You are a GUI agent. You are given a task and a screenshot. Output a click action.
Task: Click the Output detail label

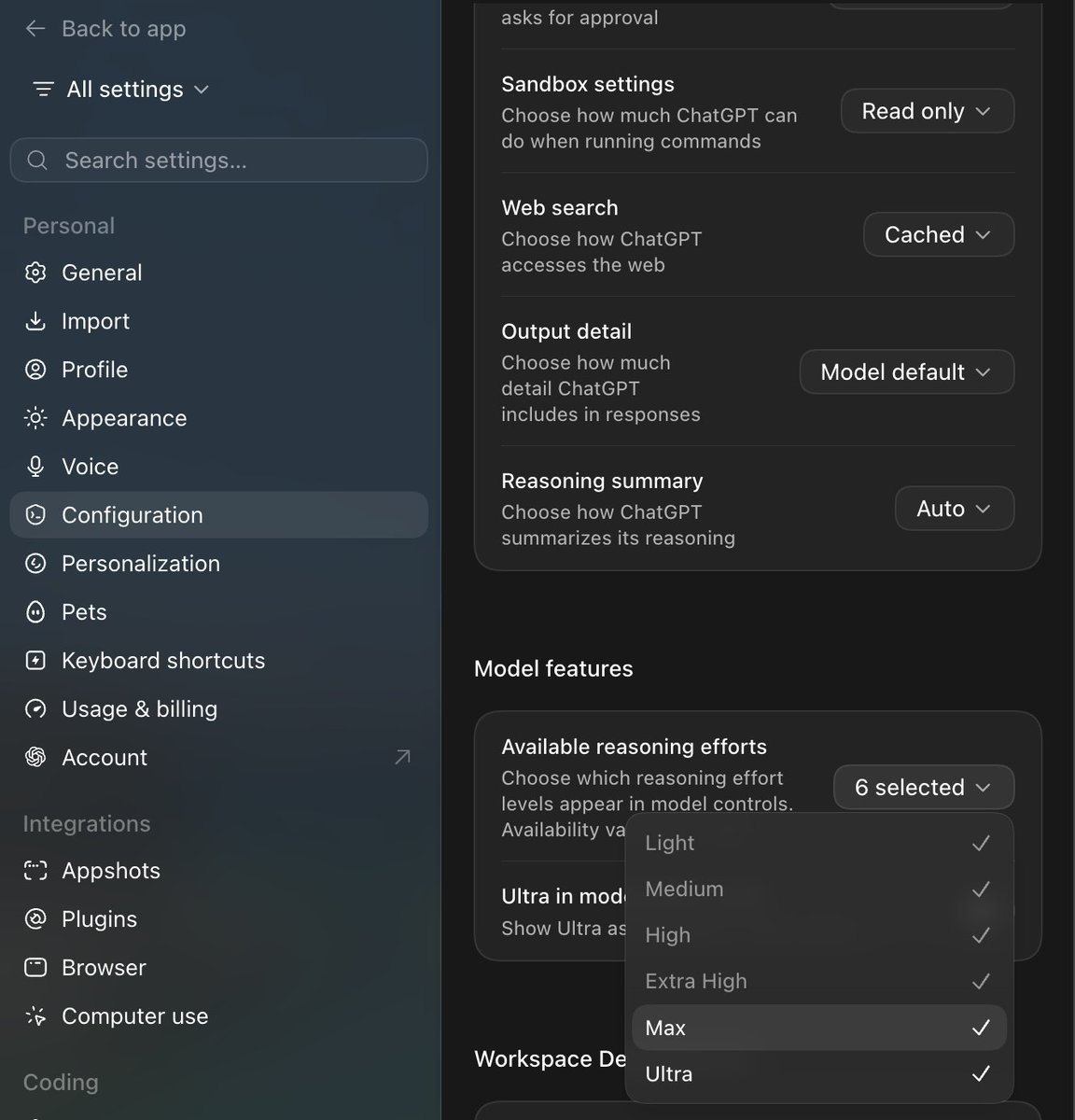tap(566, 331)
